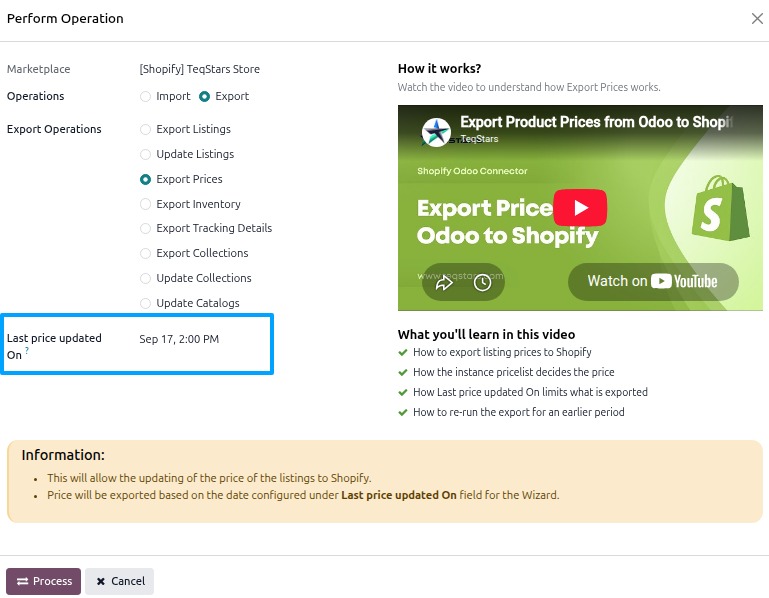769x598 pixels.
Task: Choose Export Prices option
Action: pyautogui.click(x=145, y=180)
